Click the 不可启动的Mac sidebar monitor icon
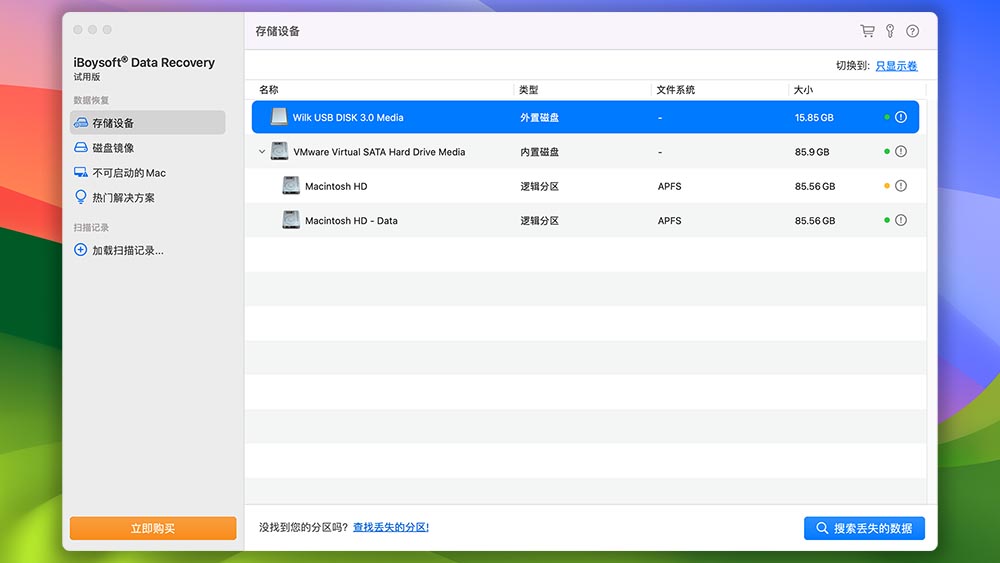Screen dimensions: 1000x563 pyautogui.click(x=81, y=172)
